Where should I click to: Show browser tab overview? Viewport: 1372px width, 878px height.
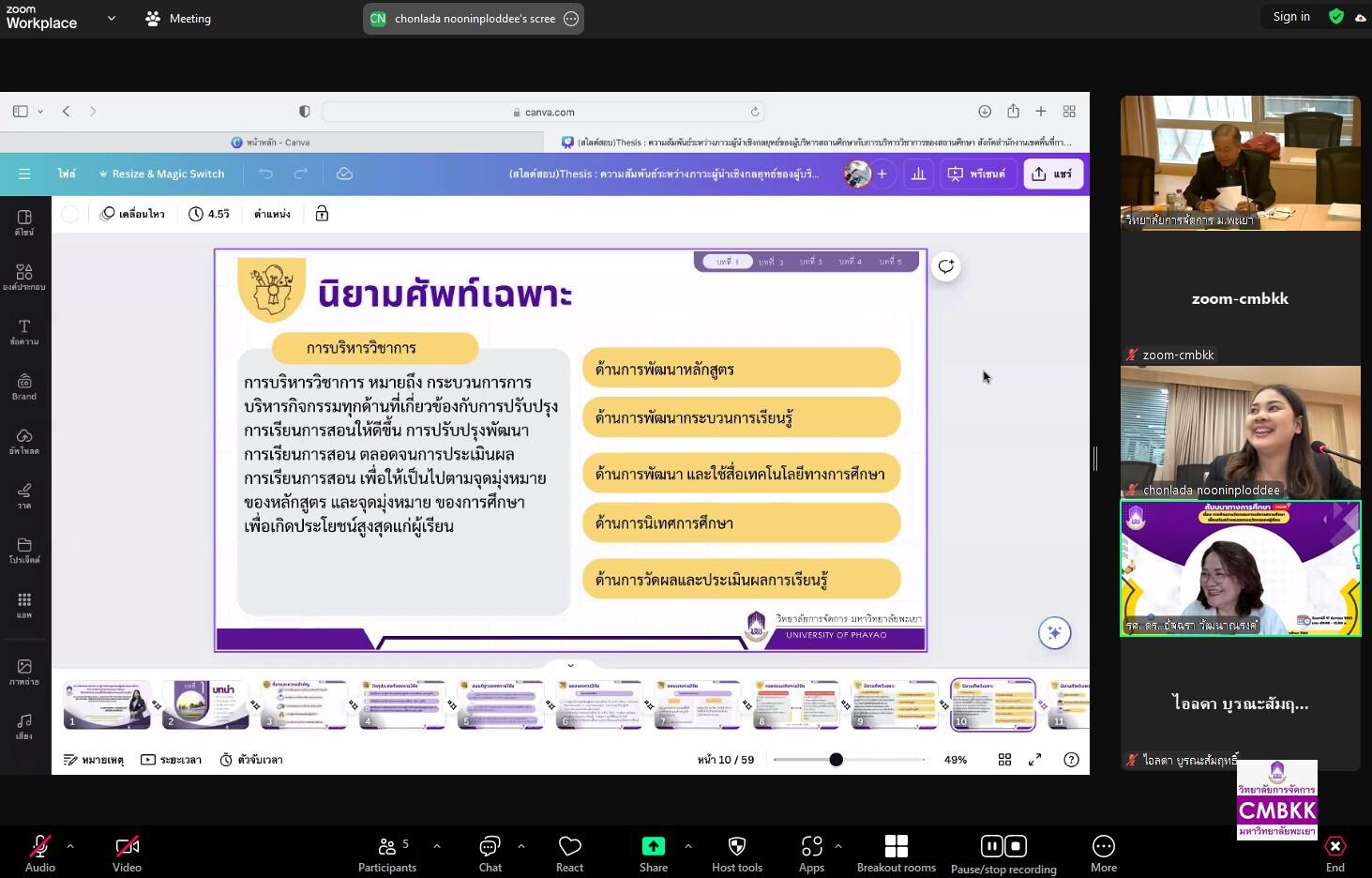point(1069,111)
